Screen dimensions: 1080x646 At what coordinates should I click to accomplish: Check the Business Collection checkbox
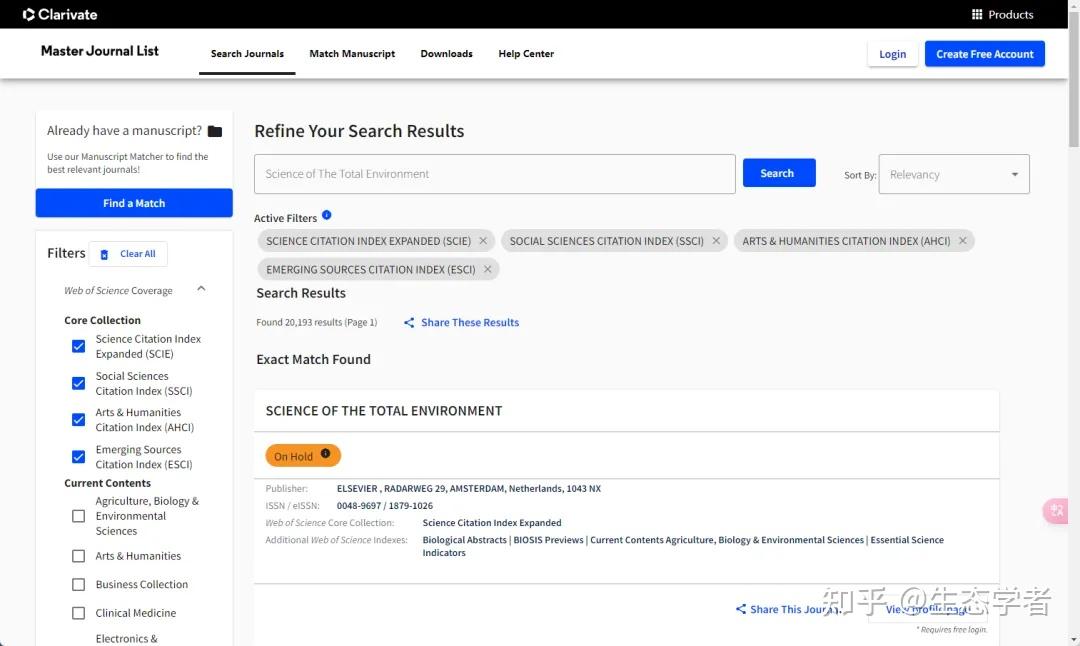78,585
